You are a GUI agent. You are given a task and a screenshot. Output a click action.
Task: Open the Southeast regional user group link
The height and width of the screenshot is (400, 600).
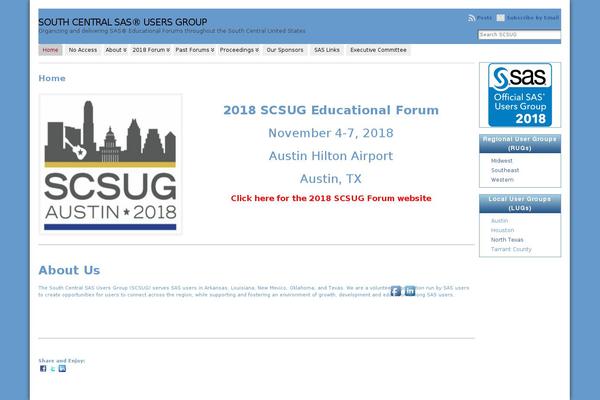pos(505,170)
